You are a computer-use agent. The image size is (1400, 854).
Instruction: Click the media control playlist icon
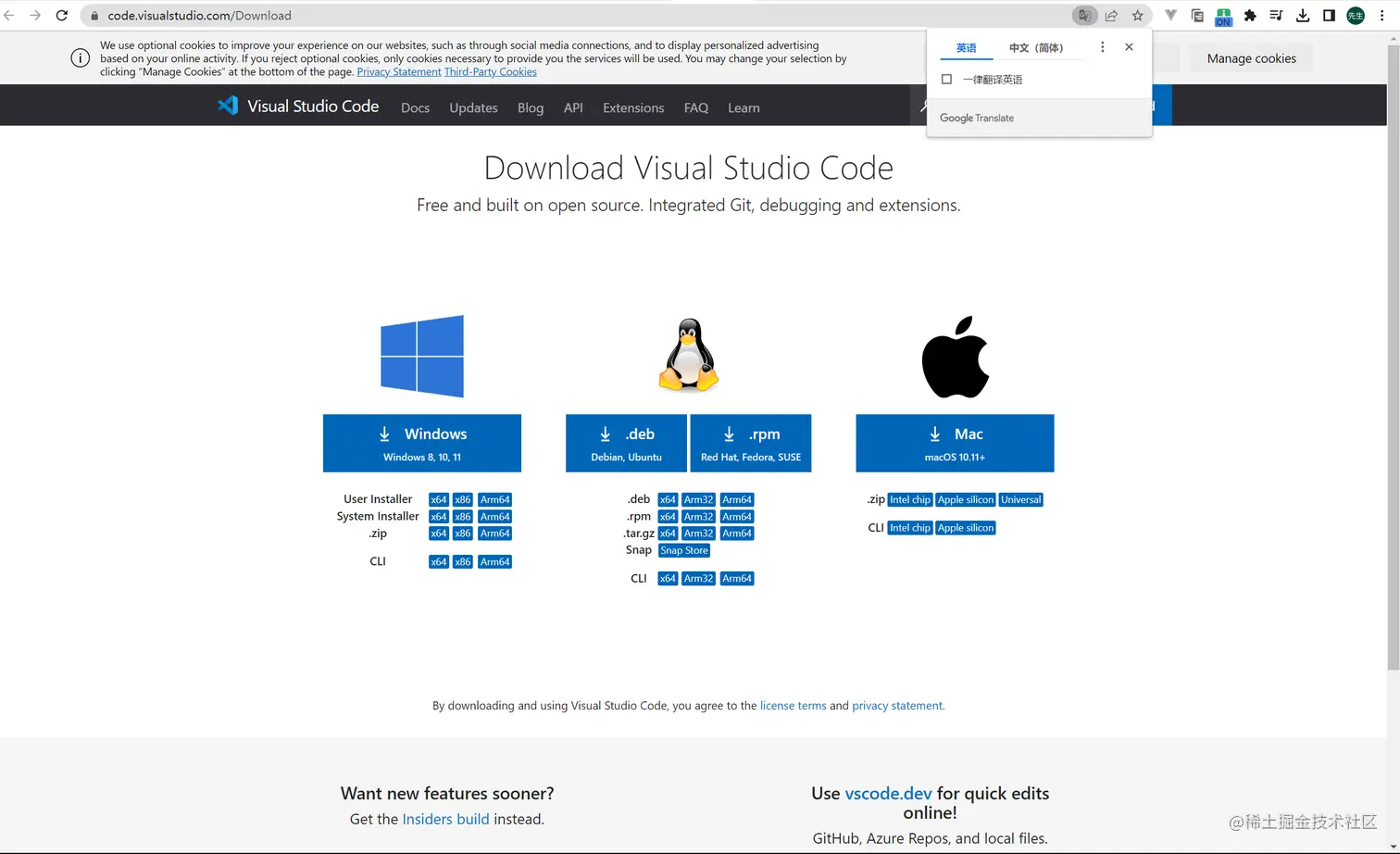(1276, 16)
